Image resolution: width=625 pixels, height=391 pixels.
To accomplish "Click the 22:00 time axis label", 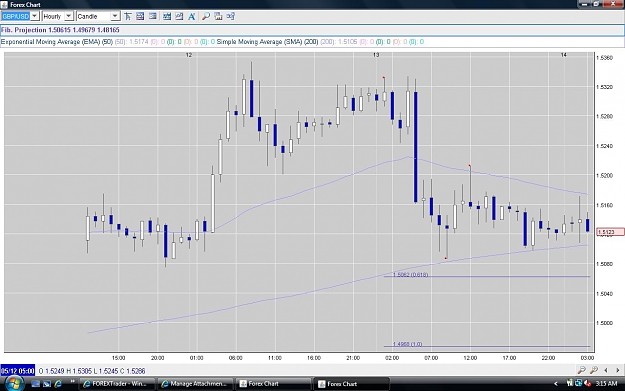I will [x=548, y=358].
